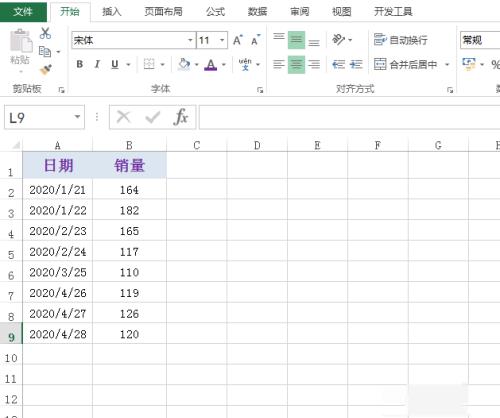
Task: Toggle Italic formatting
Action: (97, 64)
